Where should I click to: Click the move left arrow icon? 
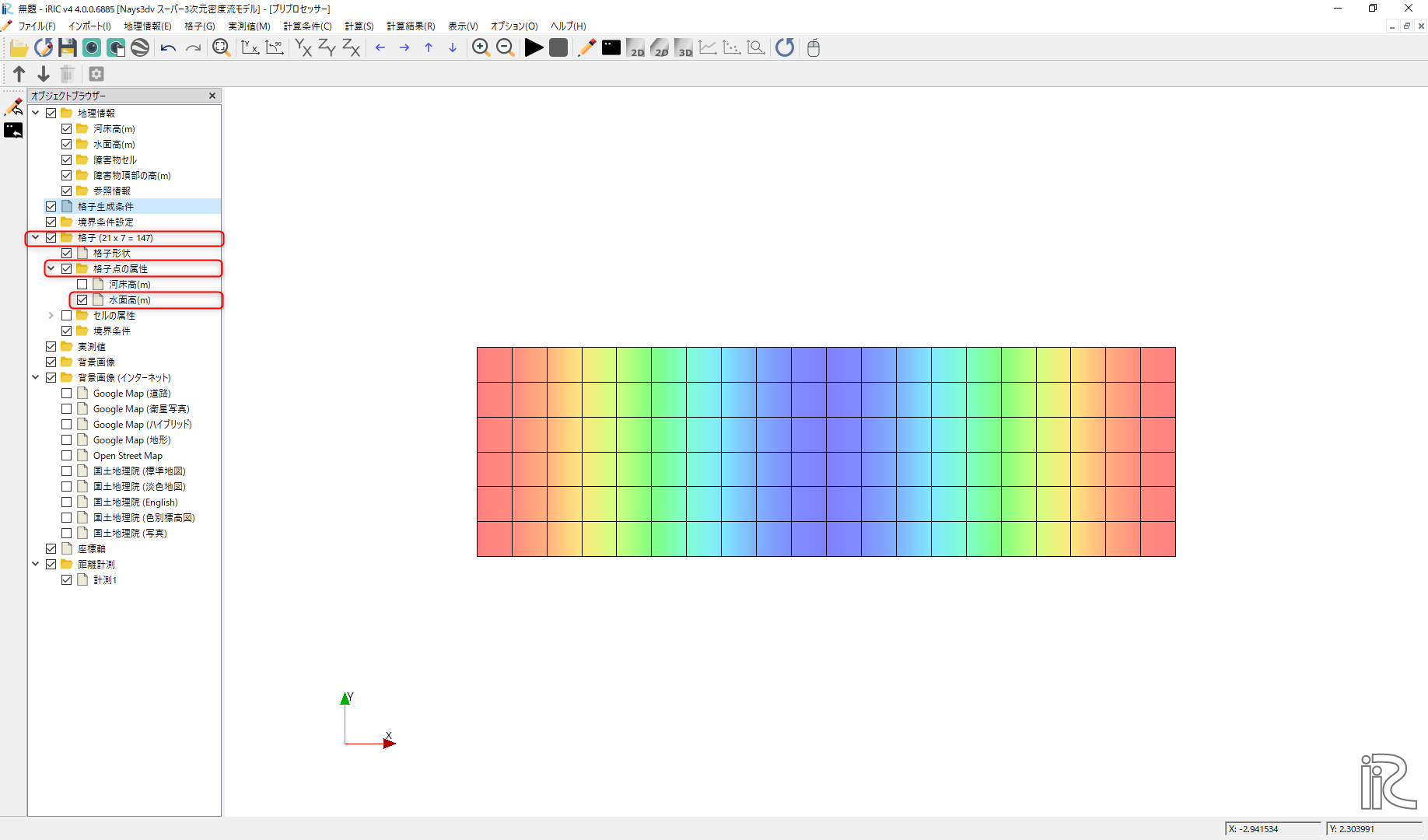(380, 48)
